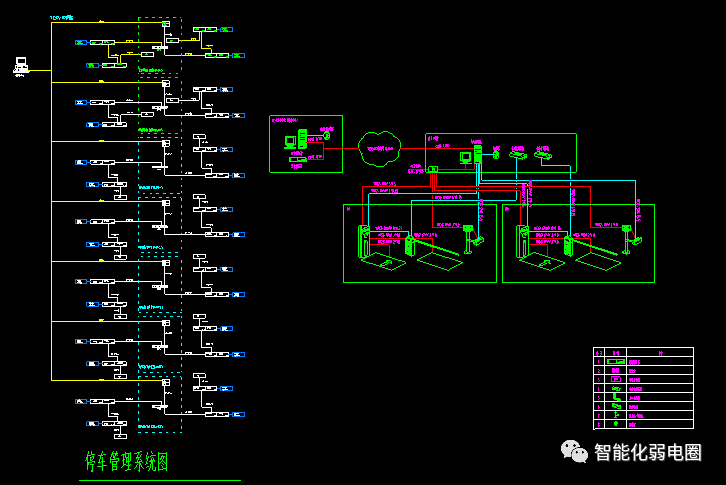The width and height of the screenshot is (726, 485).
Task: Click the green cloud network symbol
Action: (380, 149)
